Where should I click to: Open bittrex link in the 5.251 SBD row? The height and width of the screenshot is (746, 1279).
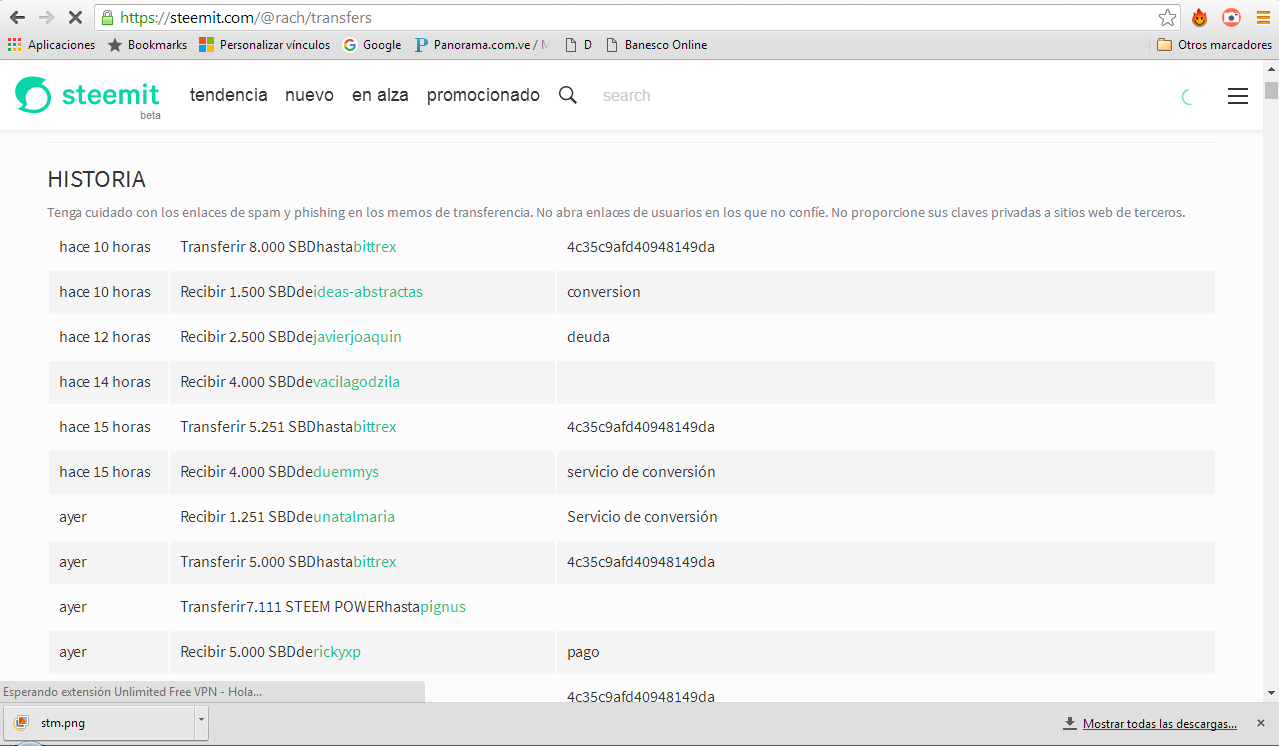[375, 427]
